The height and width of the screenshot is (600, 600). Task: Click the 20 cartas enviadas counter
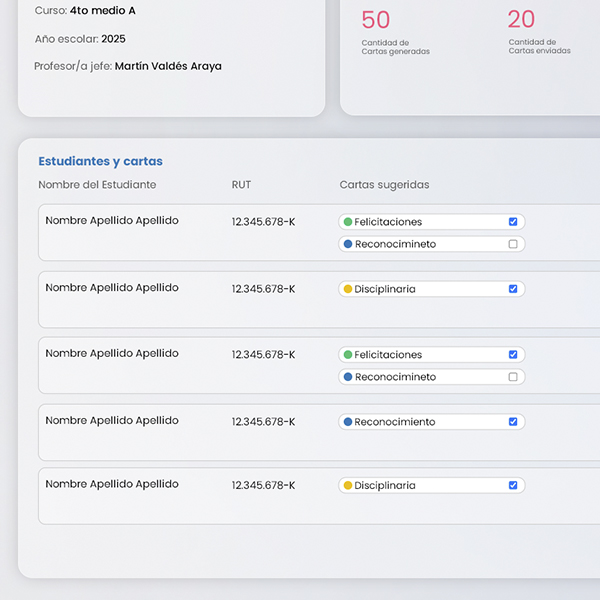coord(521,20)
